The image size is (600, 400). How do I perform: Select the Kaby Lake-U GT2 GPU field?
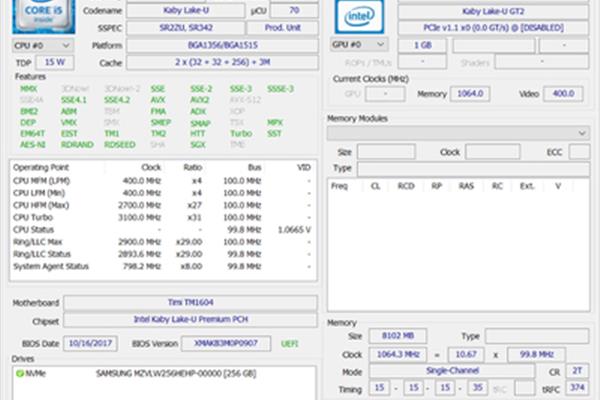click(x=493, y=11)
